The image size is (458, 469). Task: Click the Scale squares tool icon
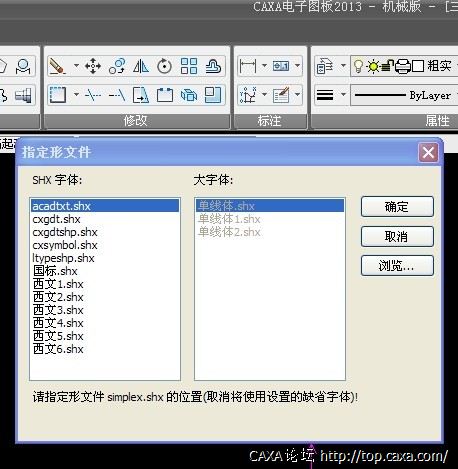tap(213, 95)
